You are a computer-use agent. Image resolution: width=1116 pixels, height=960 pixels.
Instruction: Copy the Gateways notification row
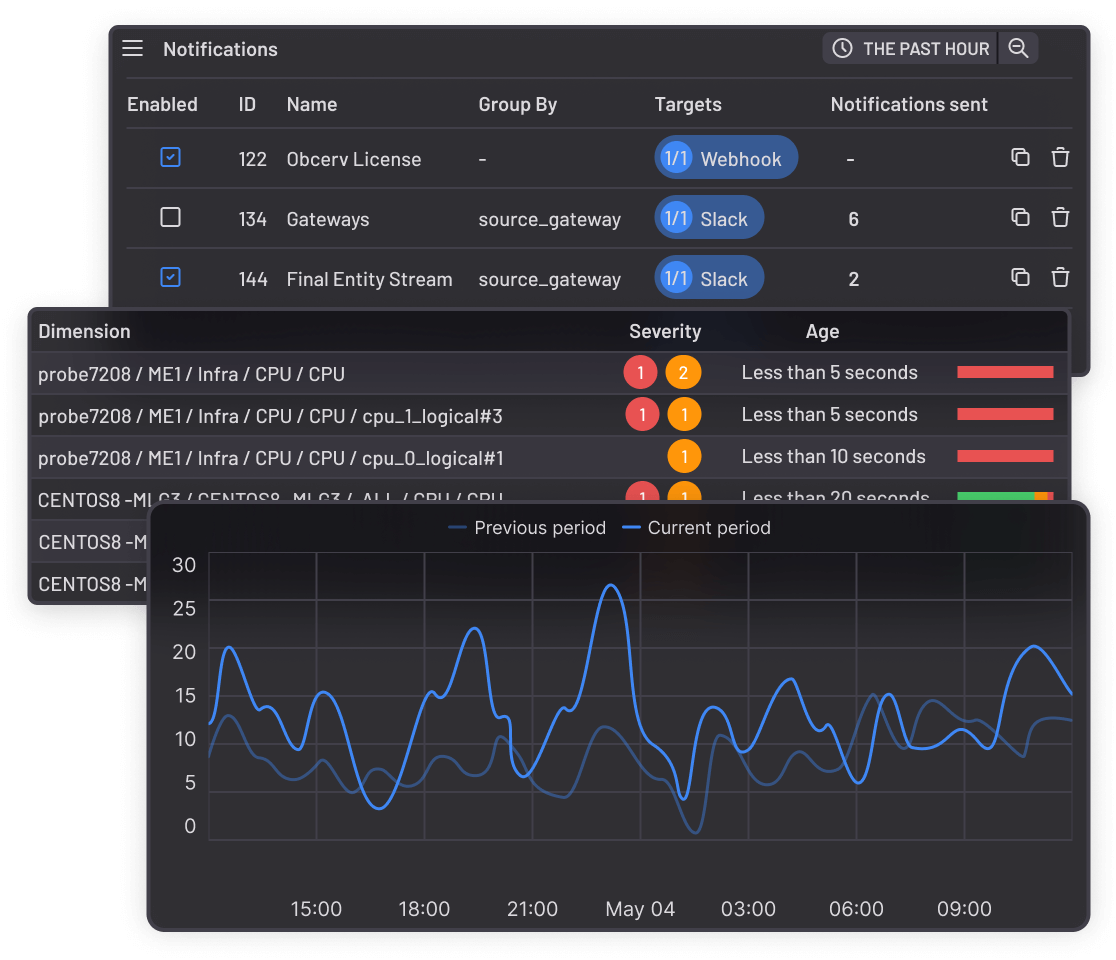click(x=1020, y=218)
